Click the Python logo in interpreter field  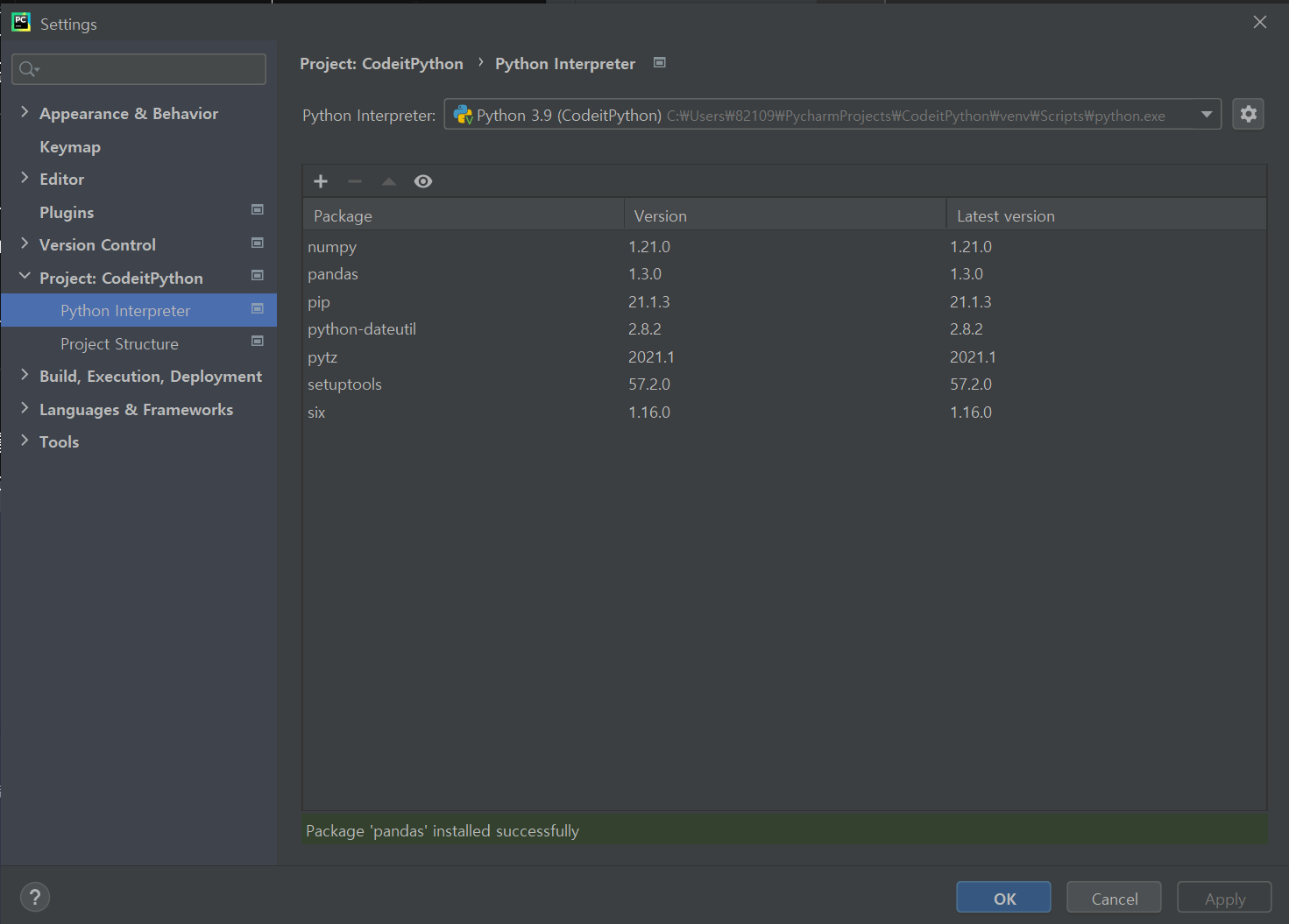point(463,115)
